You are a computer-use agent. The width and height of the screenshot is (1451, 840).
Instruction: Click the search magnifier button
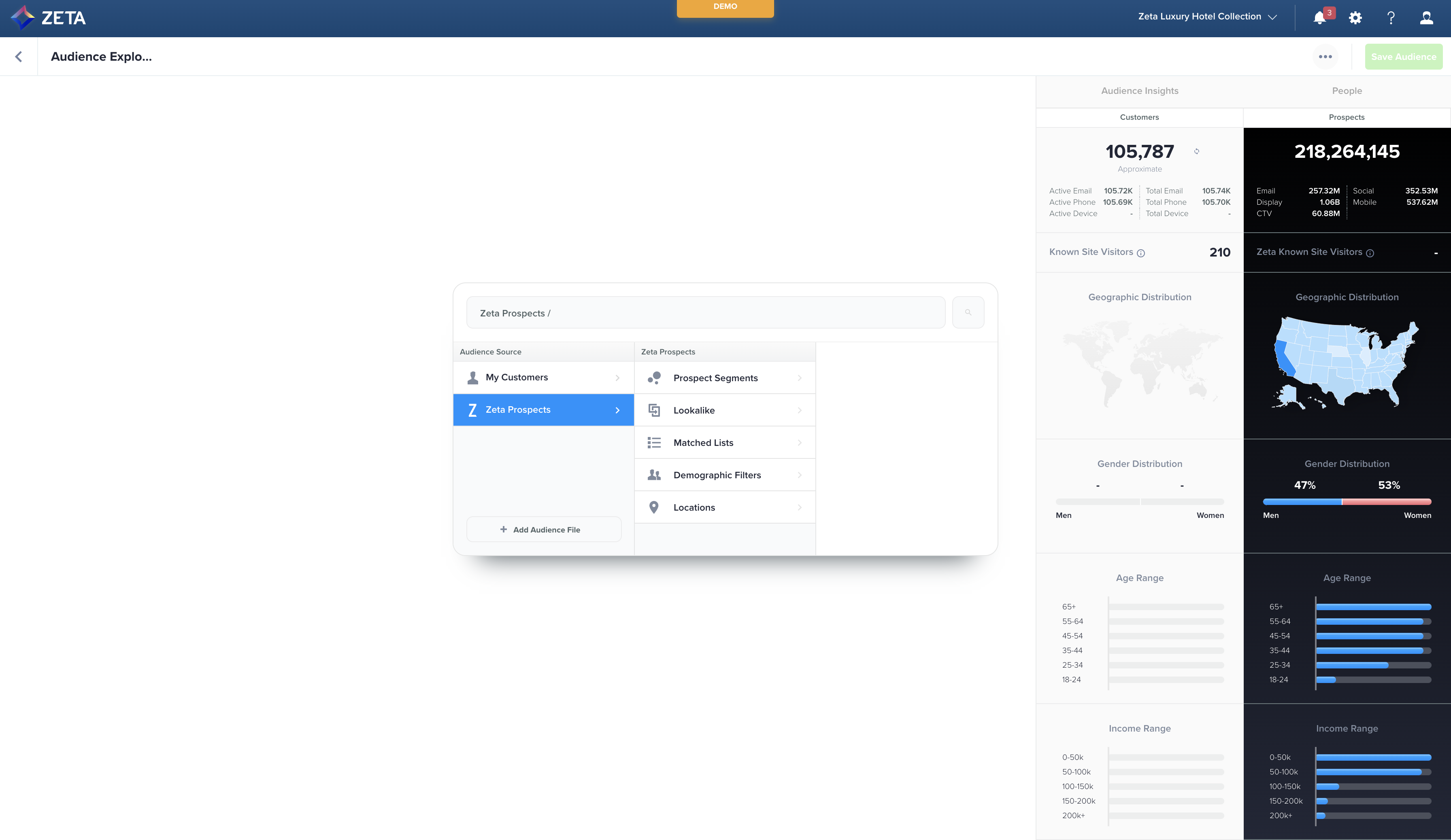pos(968,312)
